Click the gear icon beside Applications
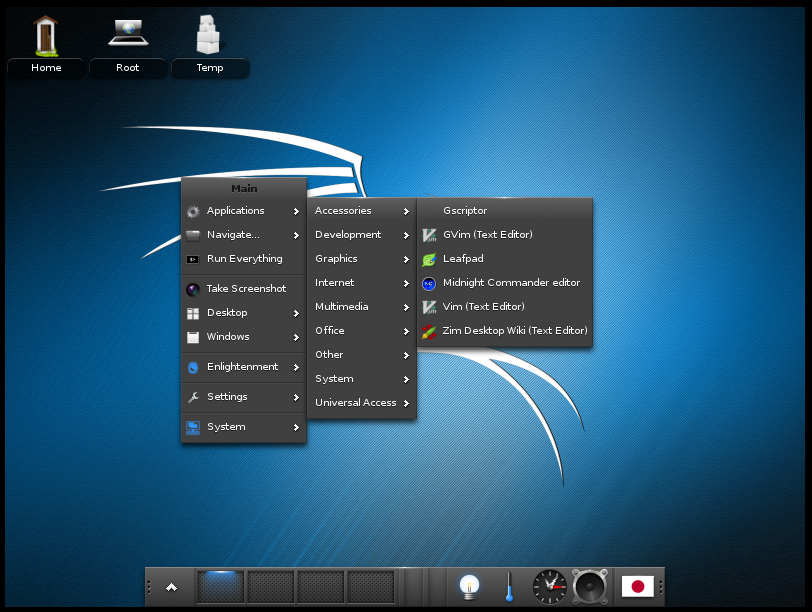This screenshot has width=812, height=612. pos(193,211)
